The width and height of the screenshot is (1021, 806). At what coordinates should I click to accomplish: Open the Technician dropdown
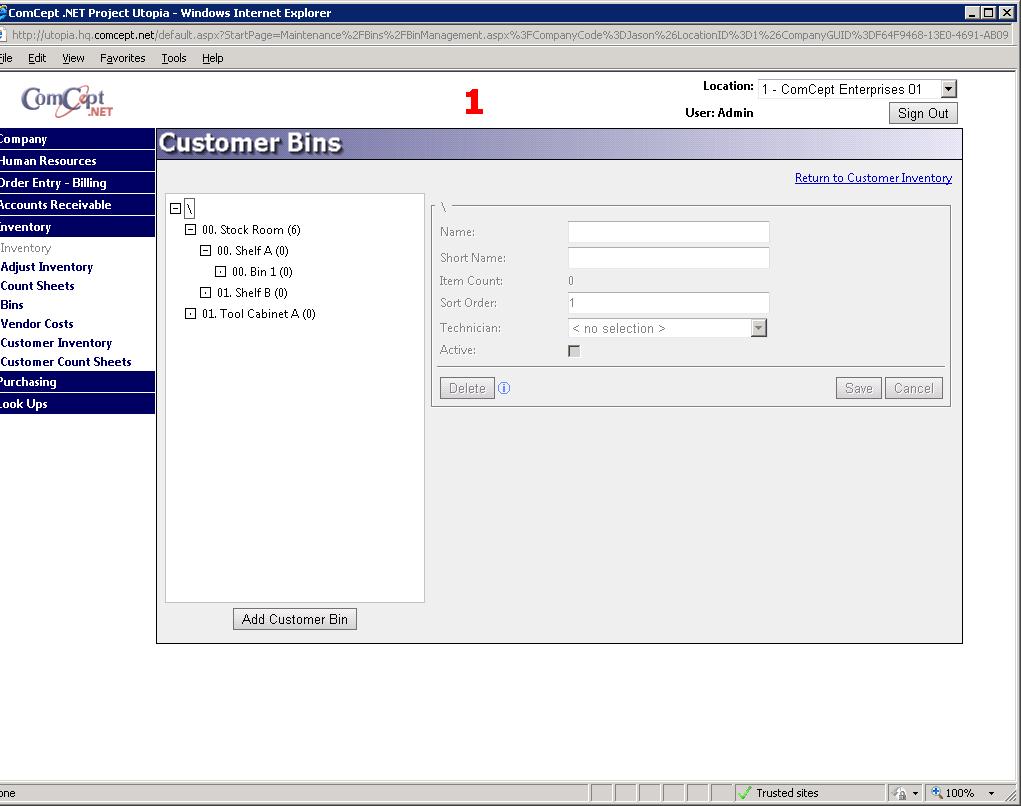click(x=758, y=328)
